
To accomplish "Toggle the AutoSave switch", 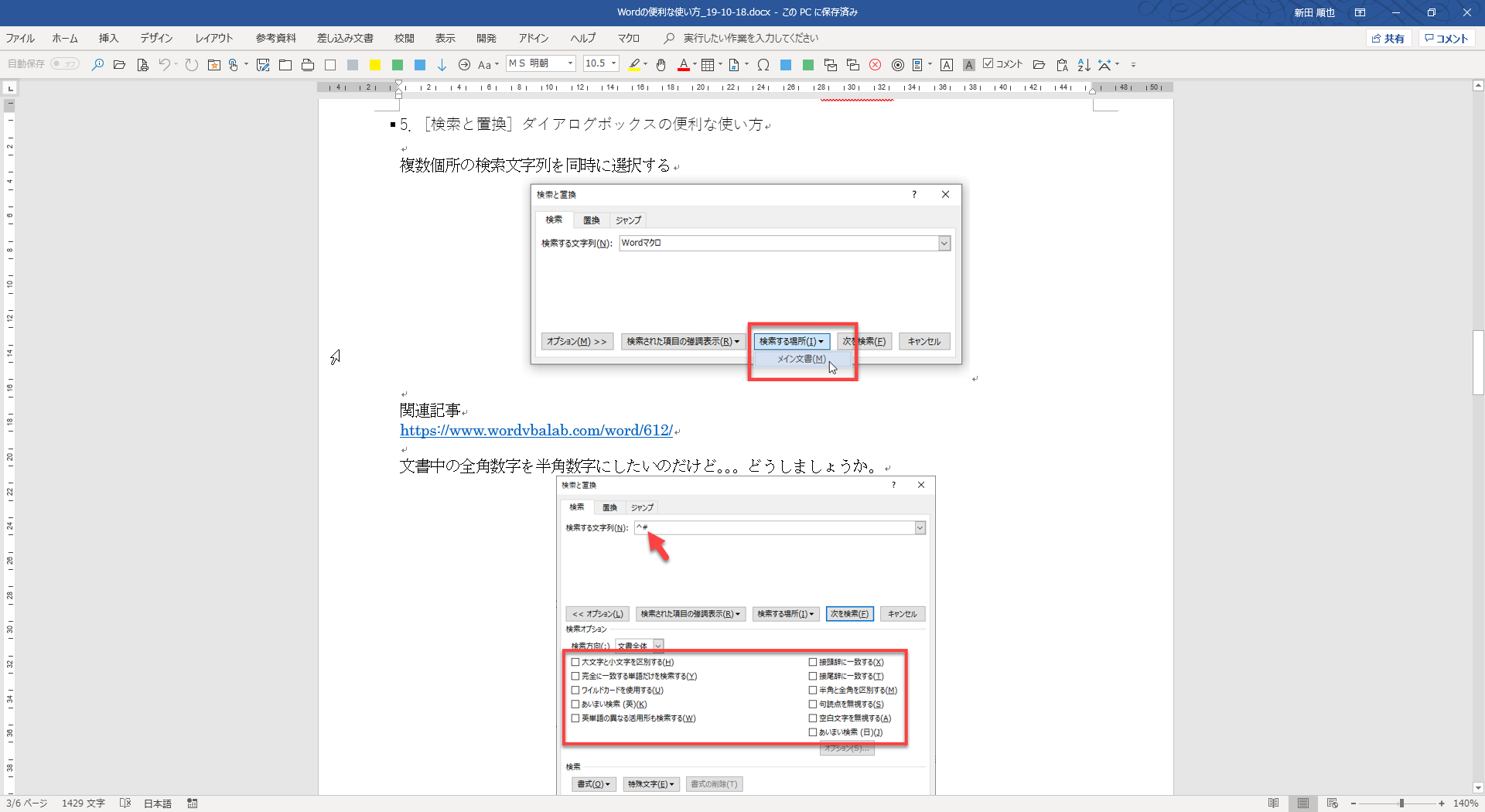I will 66,64.
